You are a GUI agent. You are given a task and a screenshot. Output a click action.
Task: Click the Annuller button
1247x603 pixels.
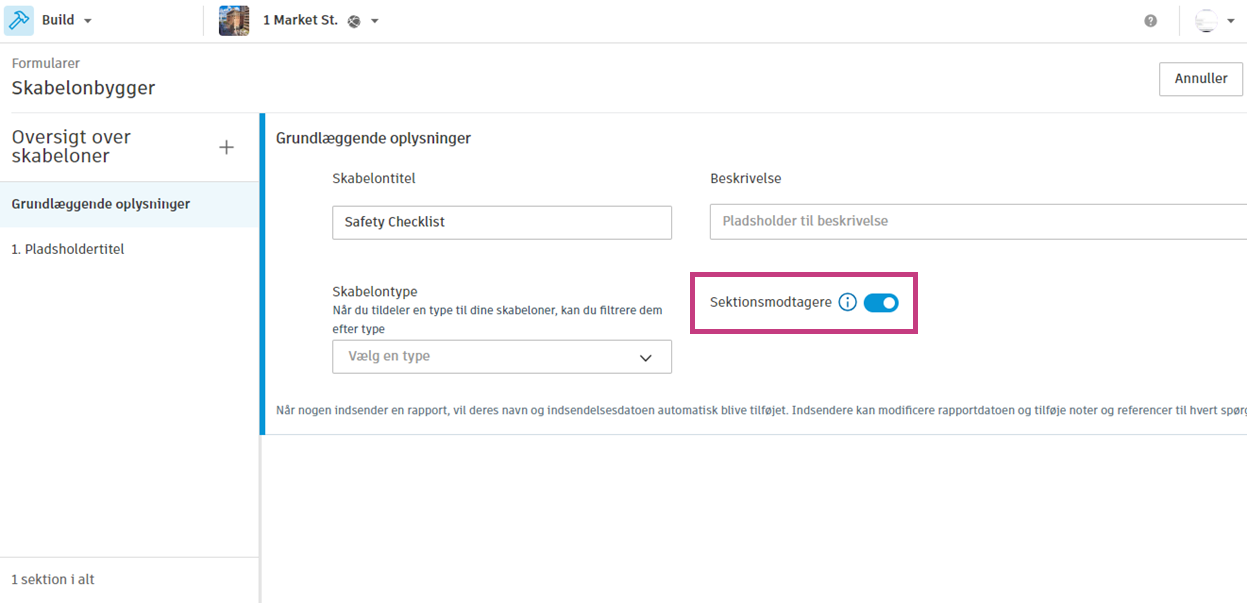1200,79
